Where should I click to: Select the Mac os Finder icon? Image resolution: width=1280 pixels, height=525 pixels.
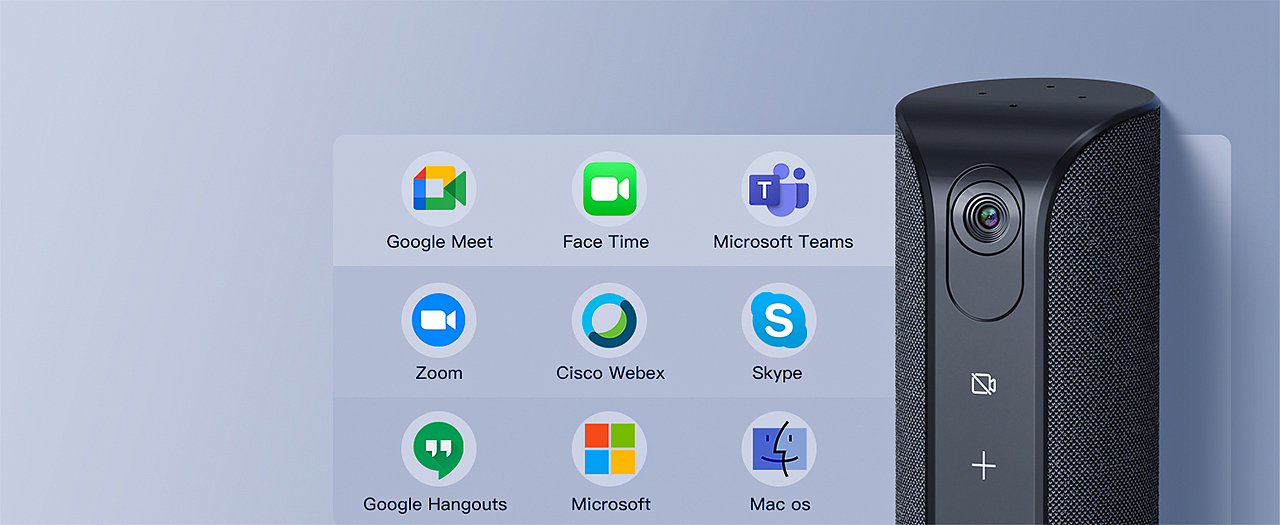point(779,449)
